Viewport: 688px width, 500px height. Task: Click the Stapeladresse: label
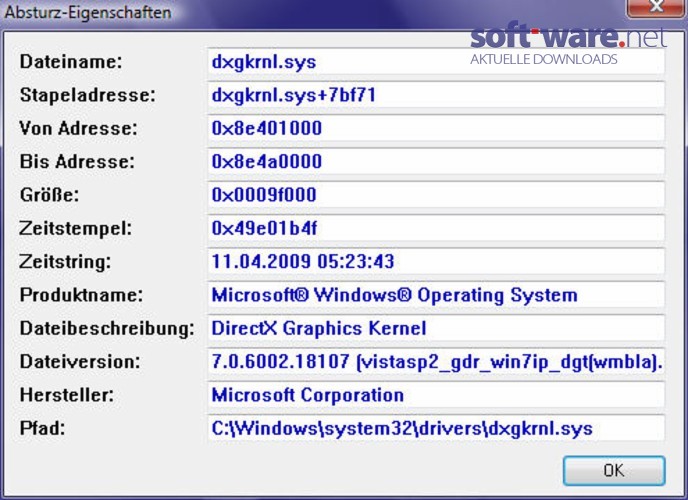(x=88, y=95)
